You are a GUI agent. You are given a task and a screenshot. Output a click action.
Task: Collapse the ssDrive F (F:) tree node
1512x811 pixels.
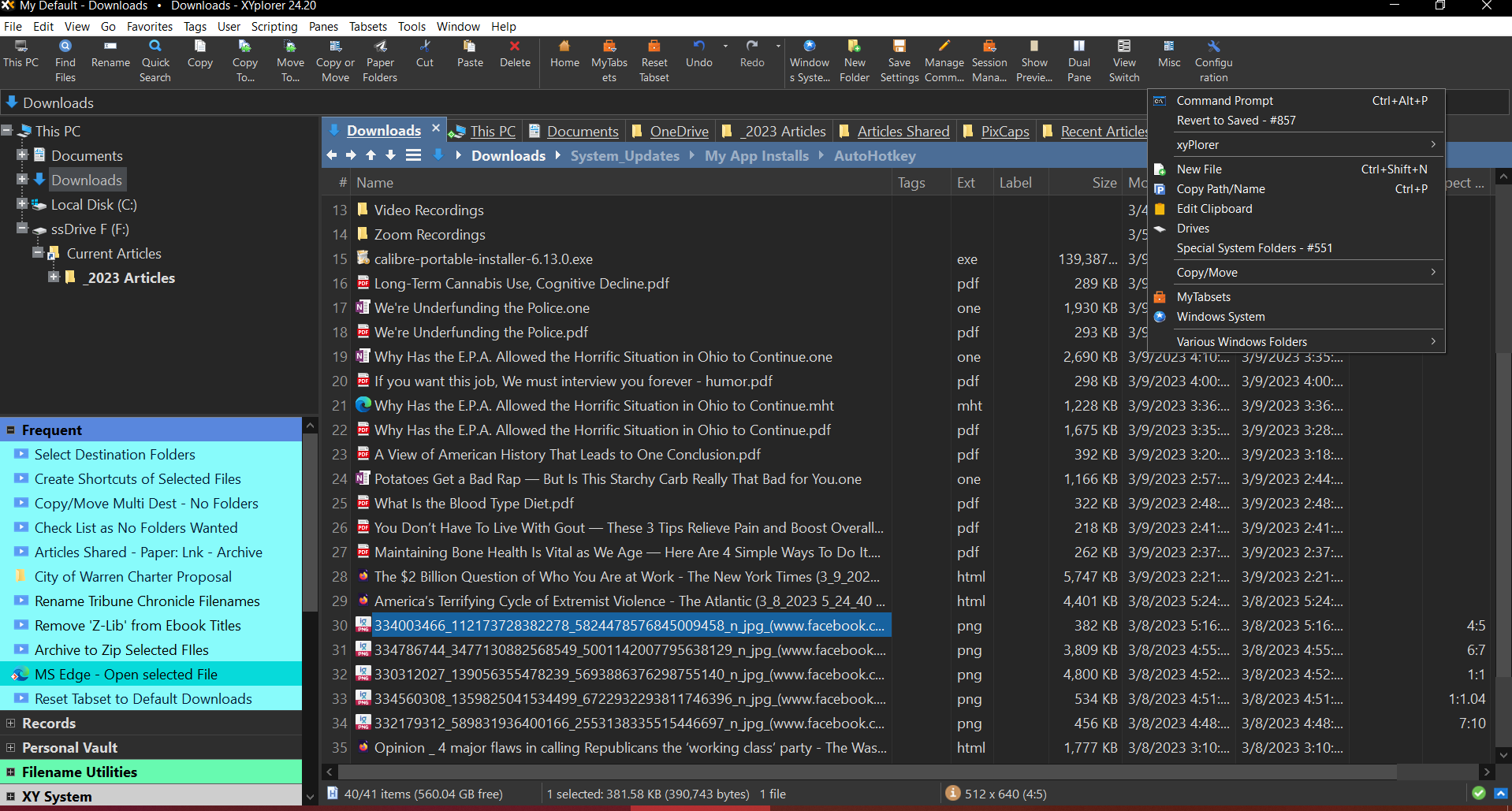[22, 228]
